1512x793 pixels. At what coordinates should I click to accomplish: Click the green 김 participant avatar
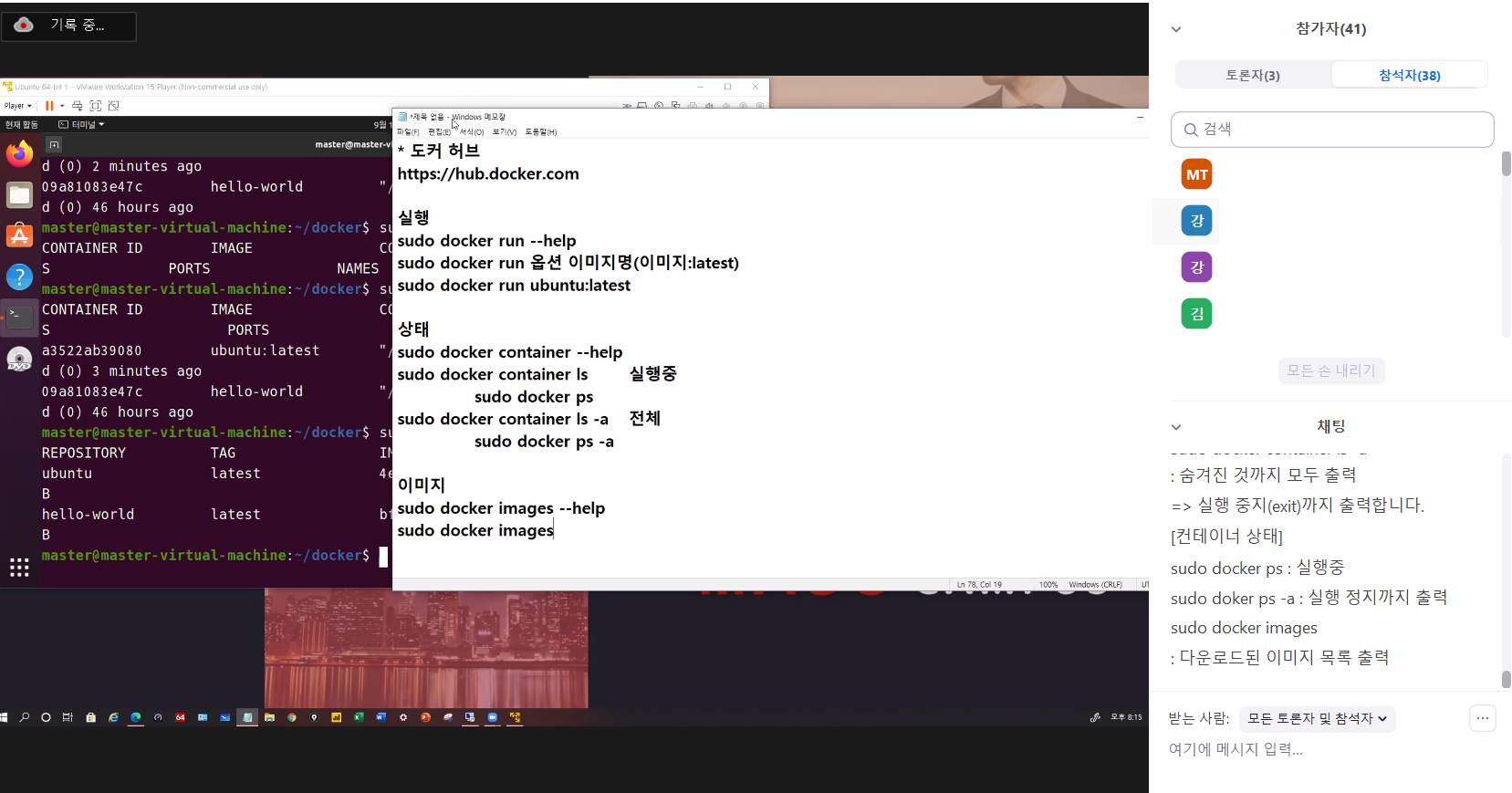(x=1196, y=314)
